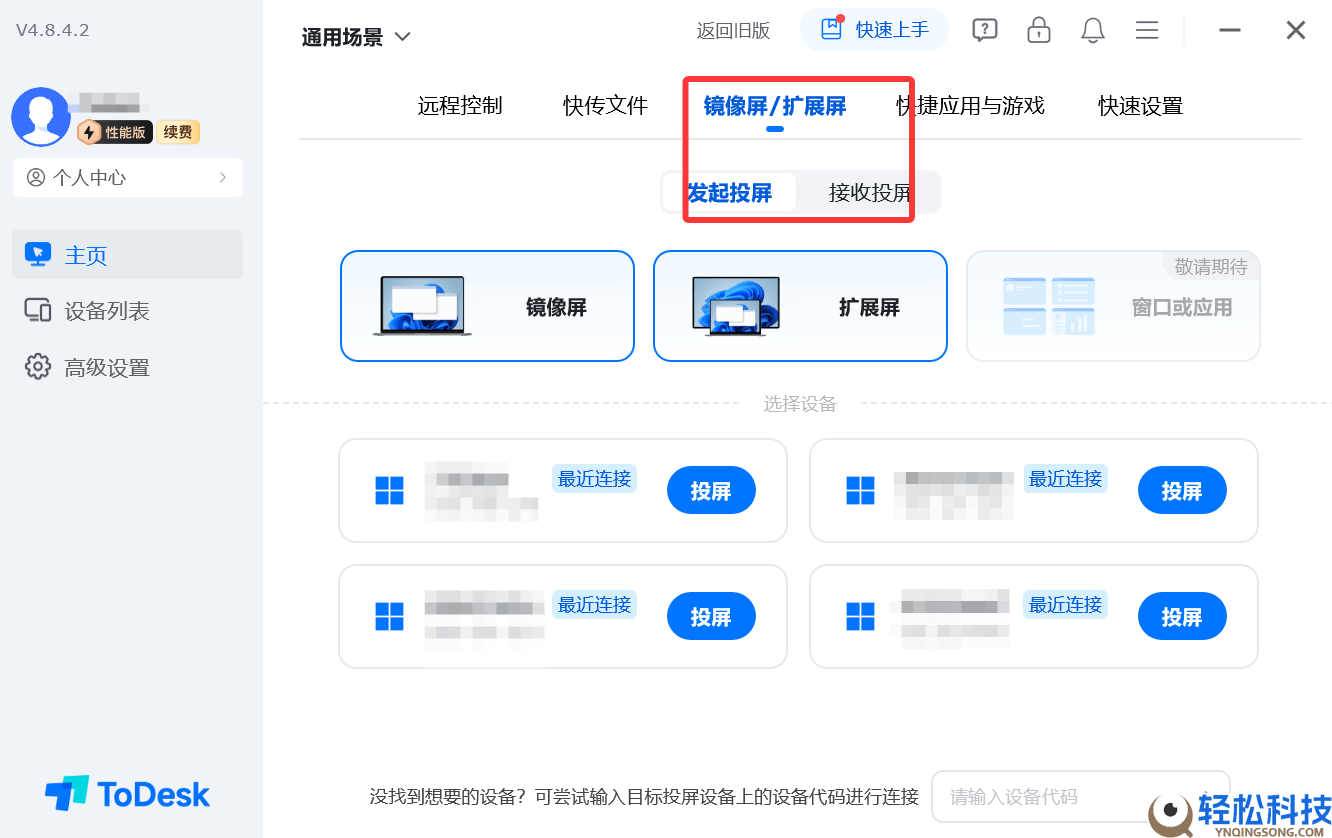Click the V4.8.4.2 version text
The width and height of the screenshot is (1332, 838).
pos(53,30)
